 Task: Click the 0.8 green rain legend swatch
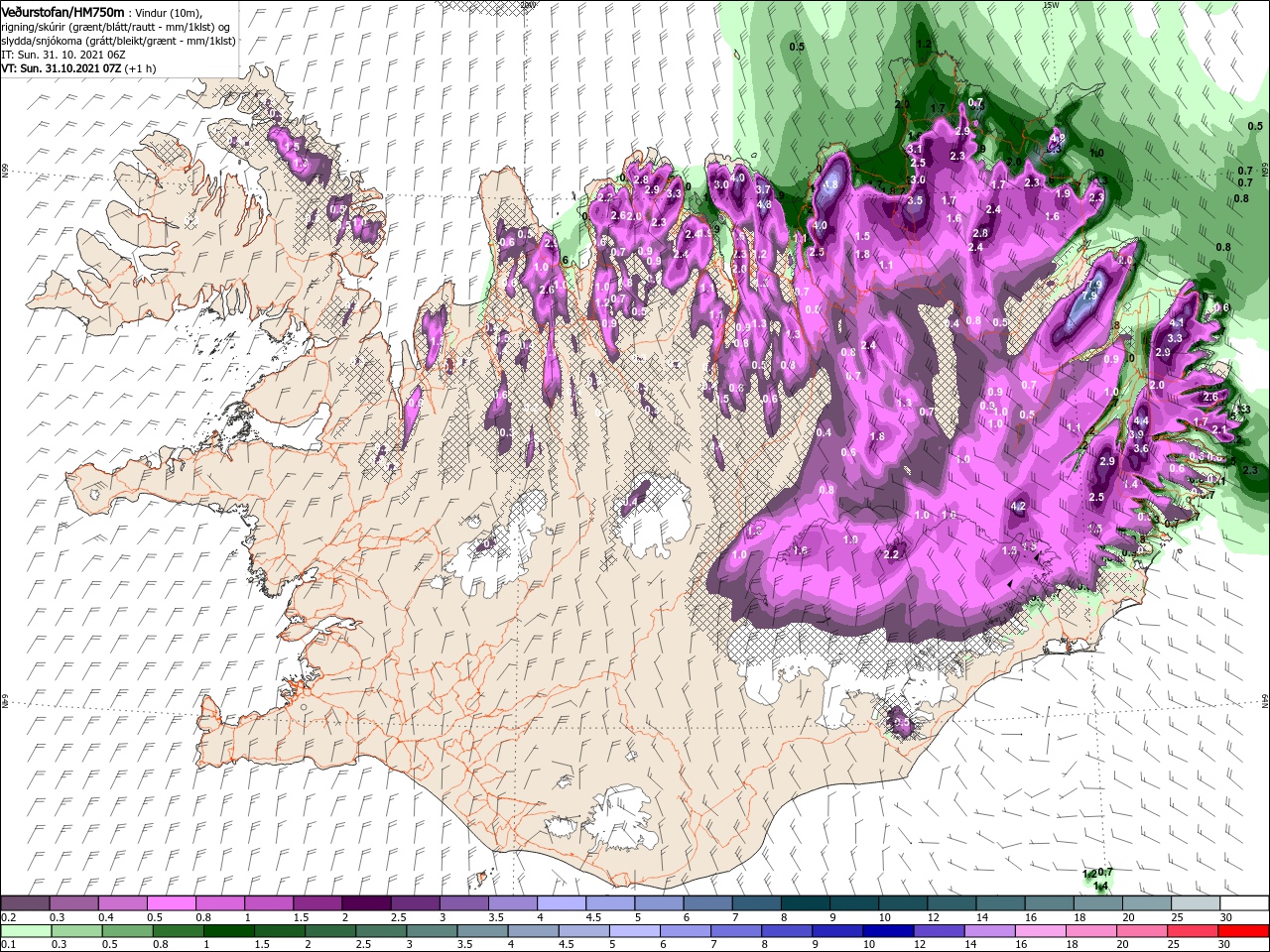pos(178,931)
